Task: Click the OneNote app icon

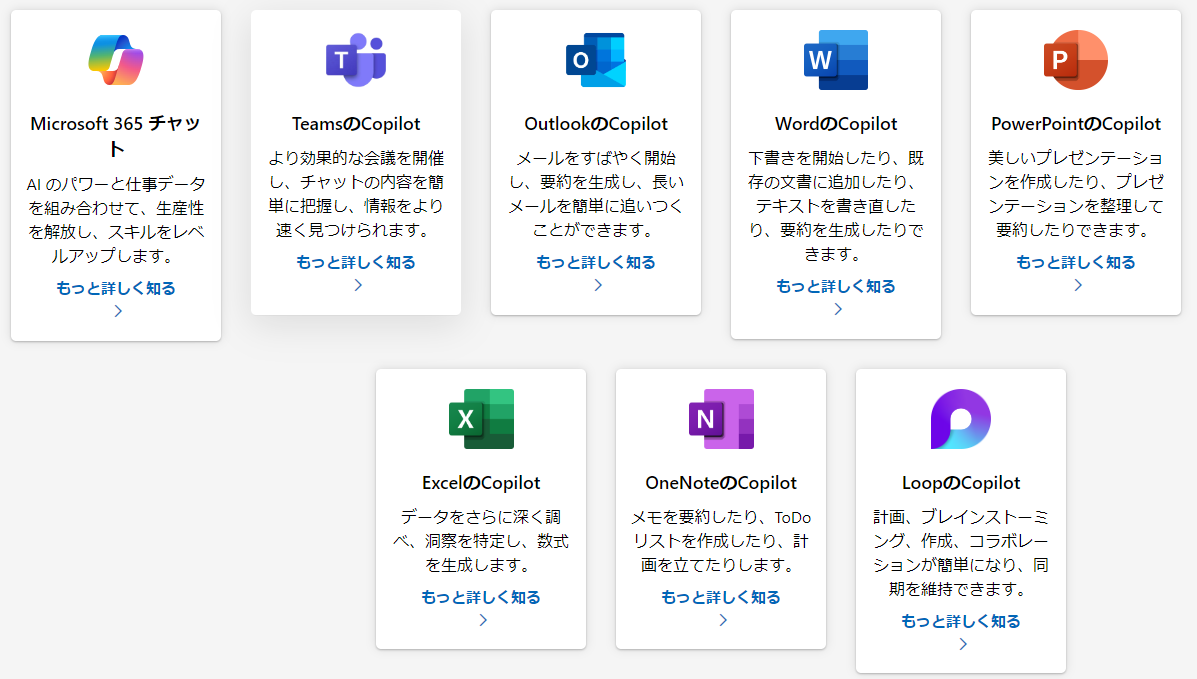Action: 721,419
